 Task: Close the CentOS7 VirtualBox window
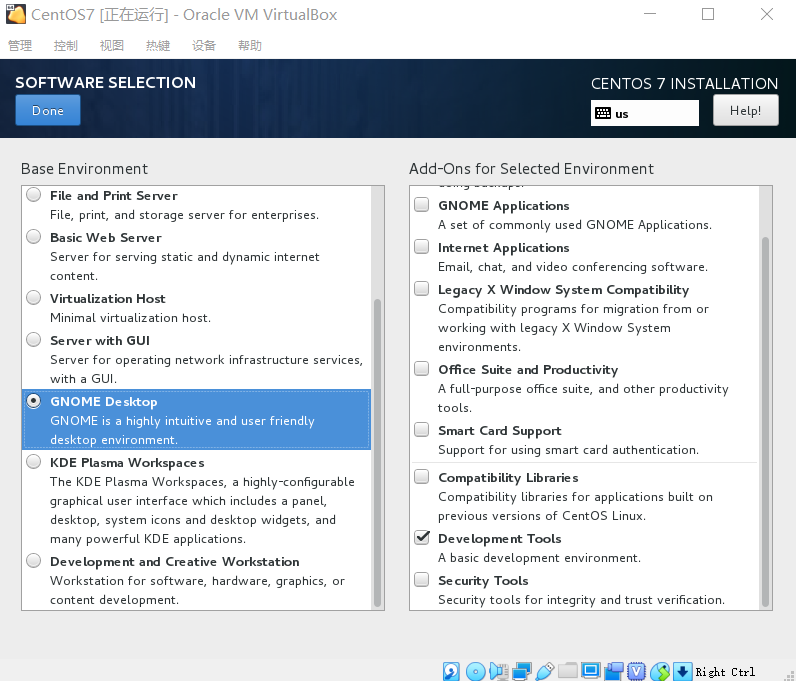(x=767, y=14)
